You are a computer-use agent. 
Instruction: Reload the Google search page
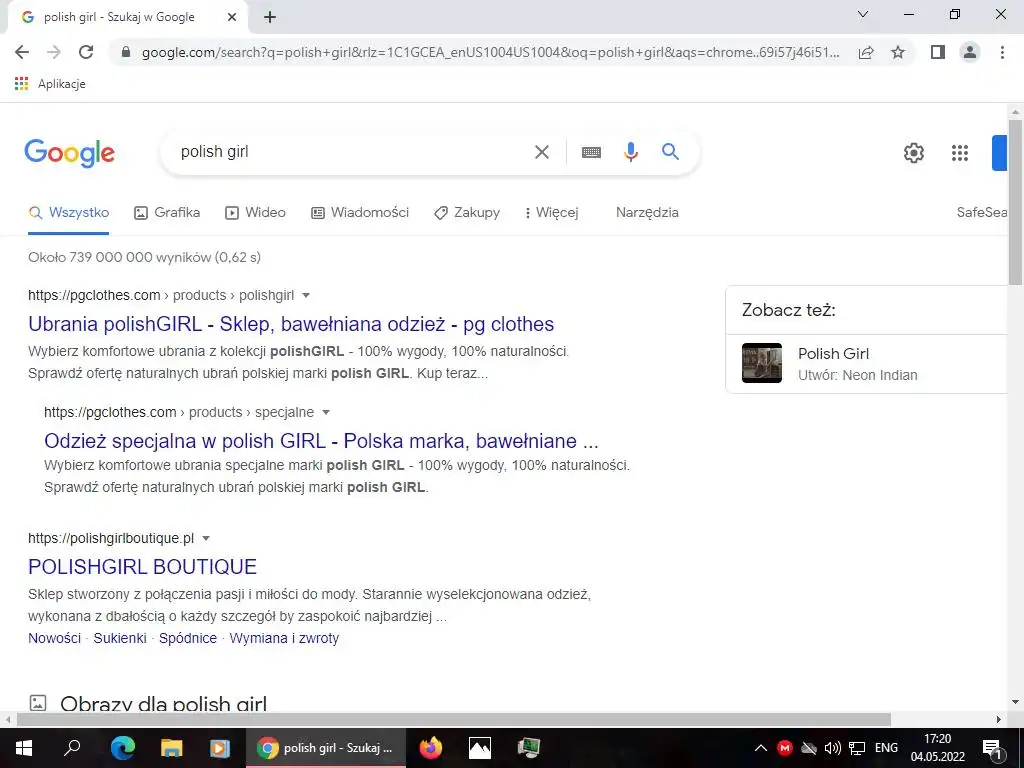pyautogui.click(x=86, y=52)
